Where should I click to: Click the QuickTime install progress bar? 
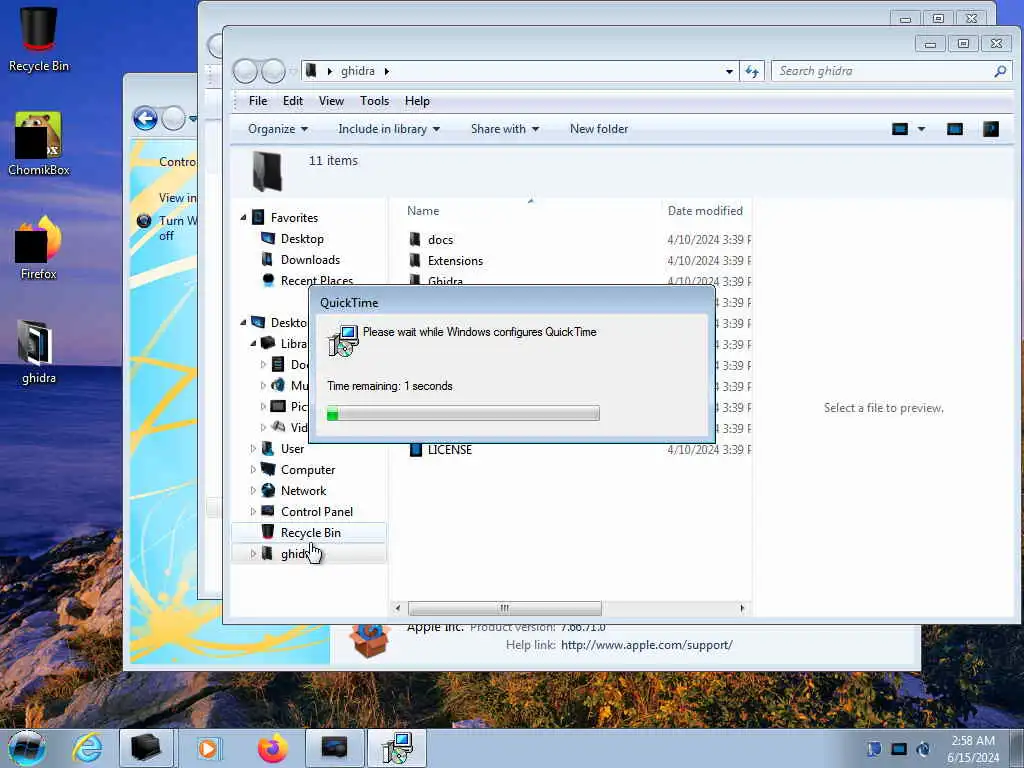(x=463, y=413)
